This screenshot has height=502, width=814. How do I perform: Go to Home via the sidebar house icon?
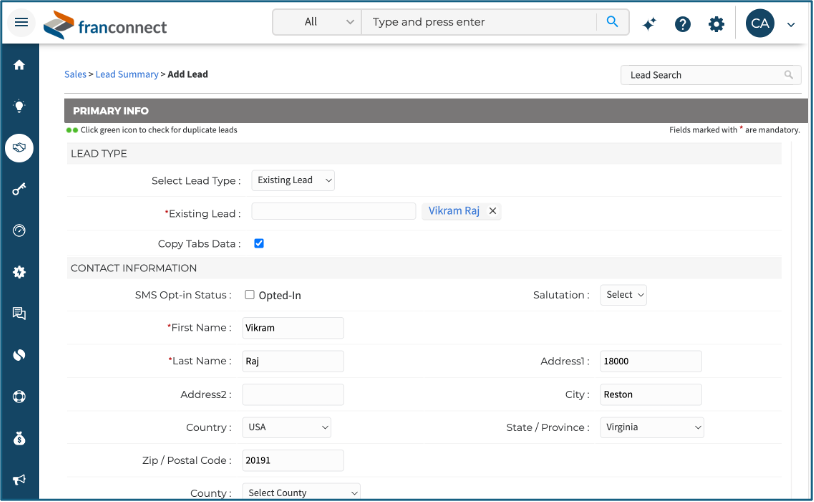19,65
